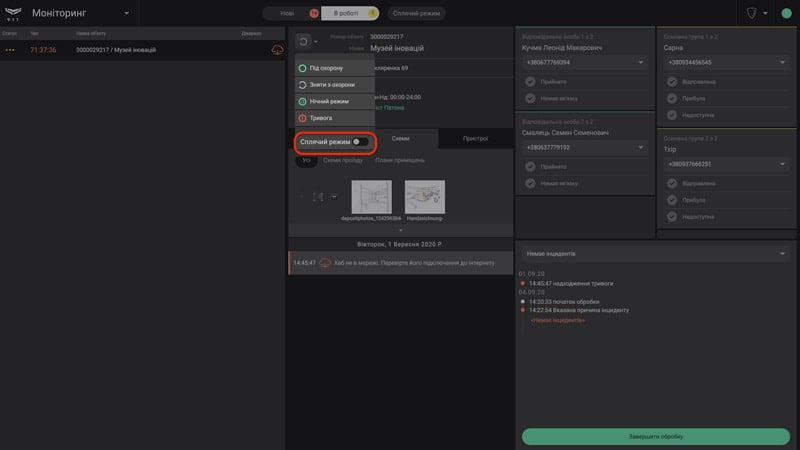Open the Сплячий режим tab in header
Screen dimensions: 800x450
tap(416, 13)
